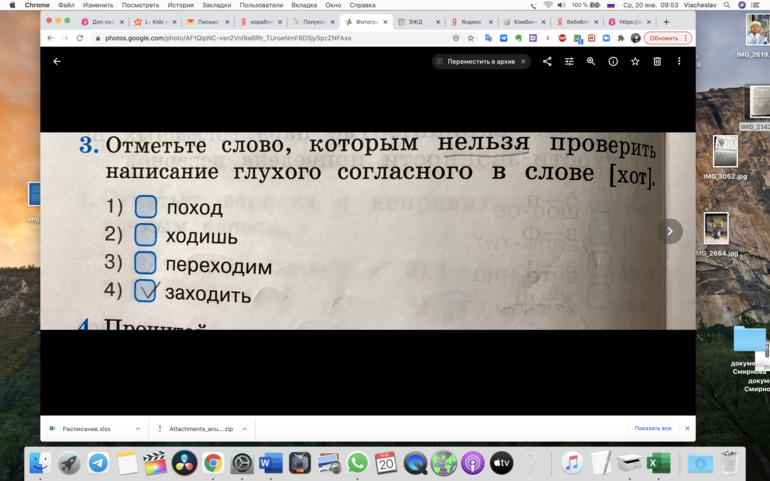The height and width of the screenshot is (481, 770).
Task: Open IMG_2664.jpg thumbnail on desktop
Action: (716, 229)
